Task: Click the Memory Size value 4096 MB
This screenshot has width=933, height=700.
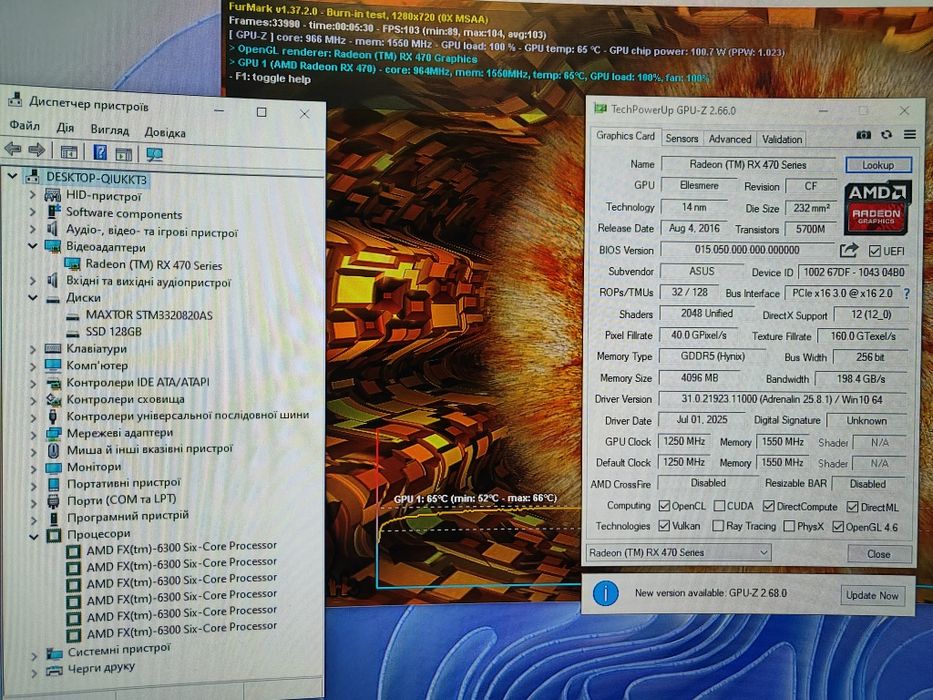Action: (x=699, y=378)
